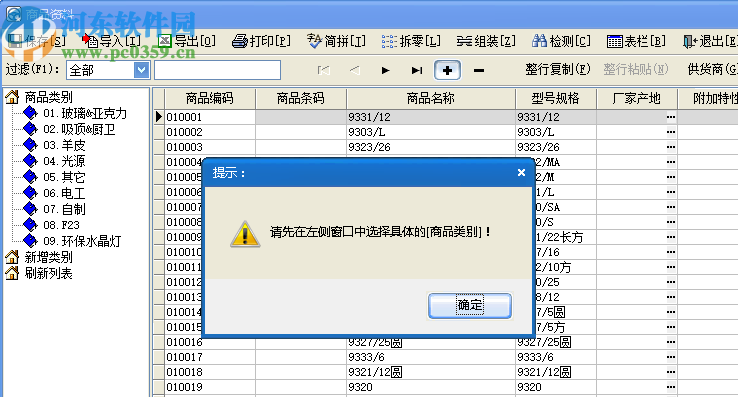Click the 型号规格 column header
The width and height of the screenshot is (738, 397).
556,98
